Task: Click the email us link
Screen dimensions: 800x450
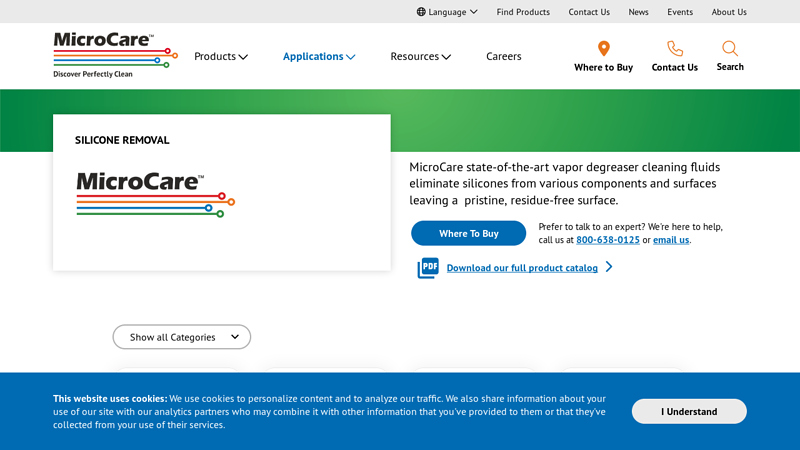Action: (x=671, y=240)
